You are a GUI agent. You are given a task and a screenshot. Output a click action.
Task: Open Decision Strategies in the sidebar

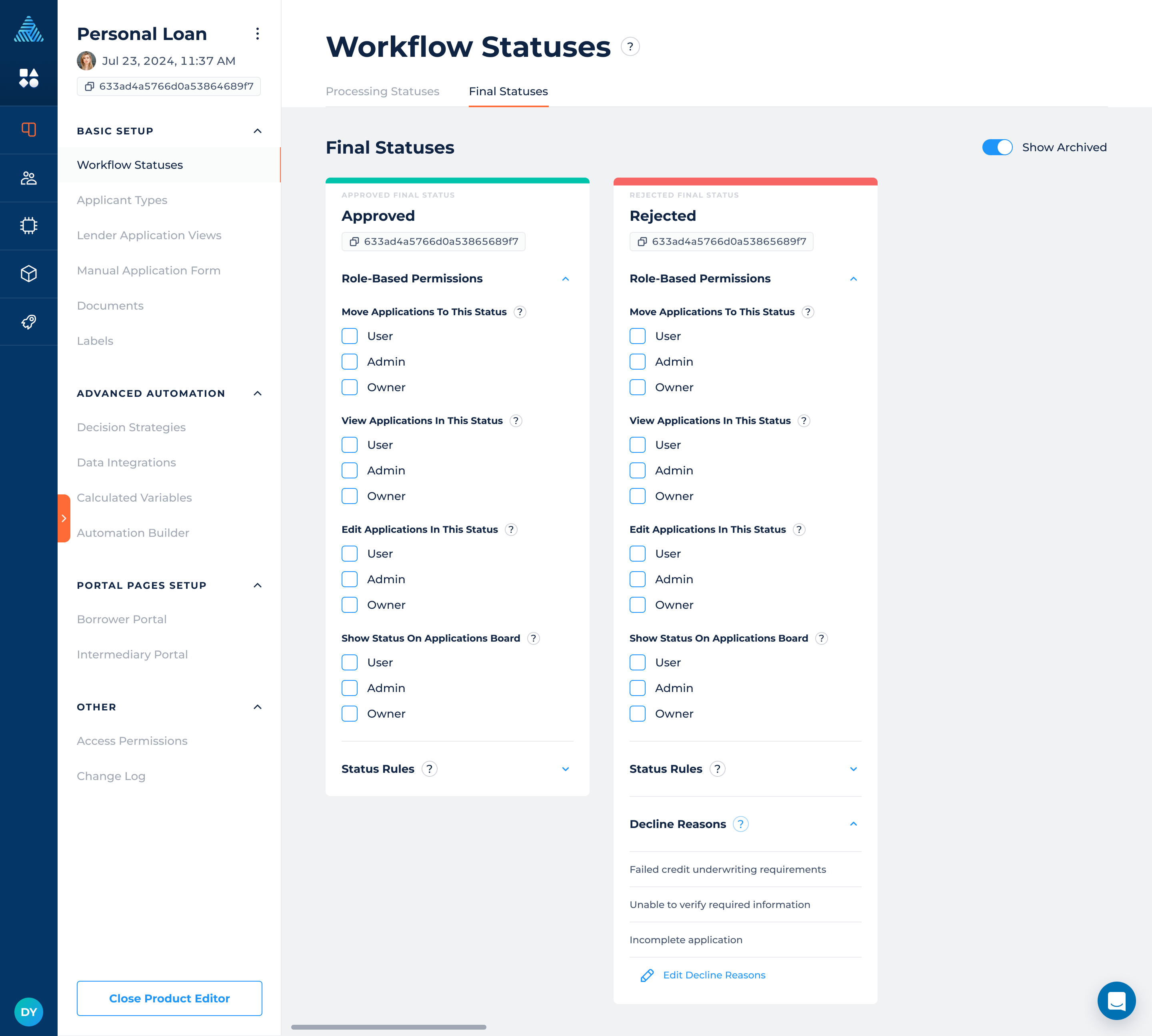132,428
